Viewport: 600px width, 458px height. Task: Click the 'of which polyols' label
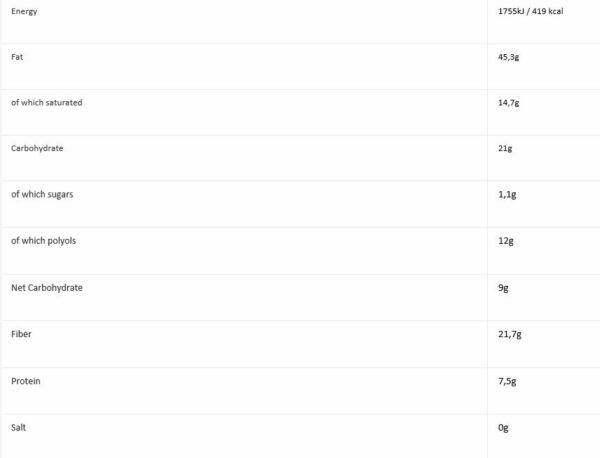pyautogui.click(x=42, y=242)
